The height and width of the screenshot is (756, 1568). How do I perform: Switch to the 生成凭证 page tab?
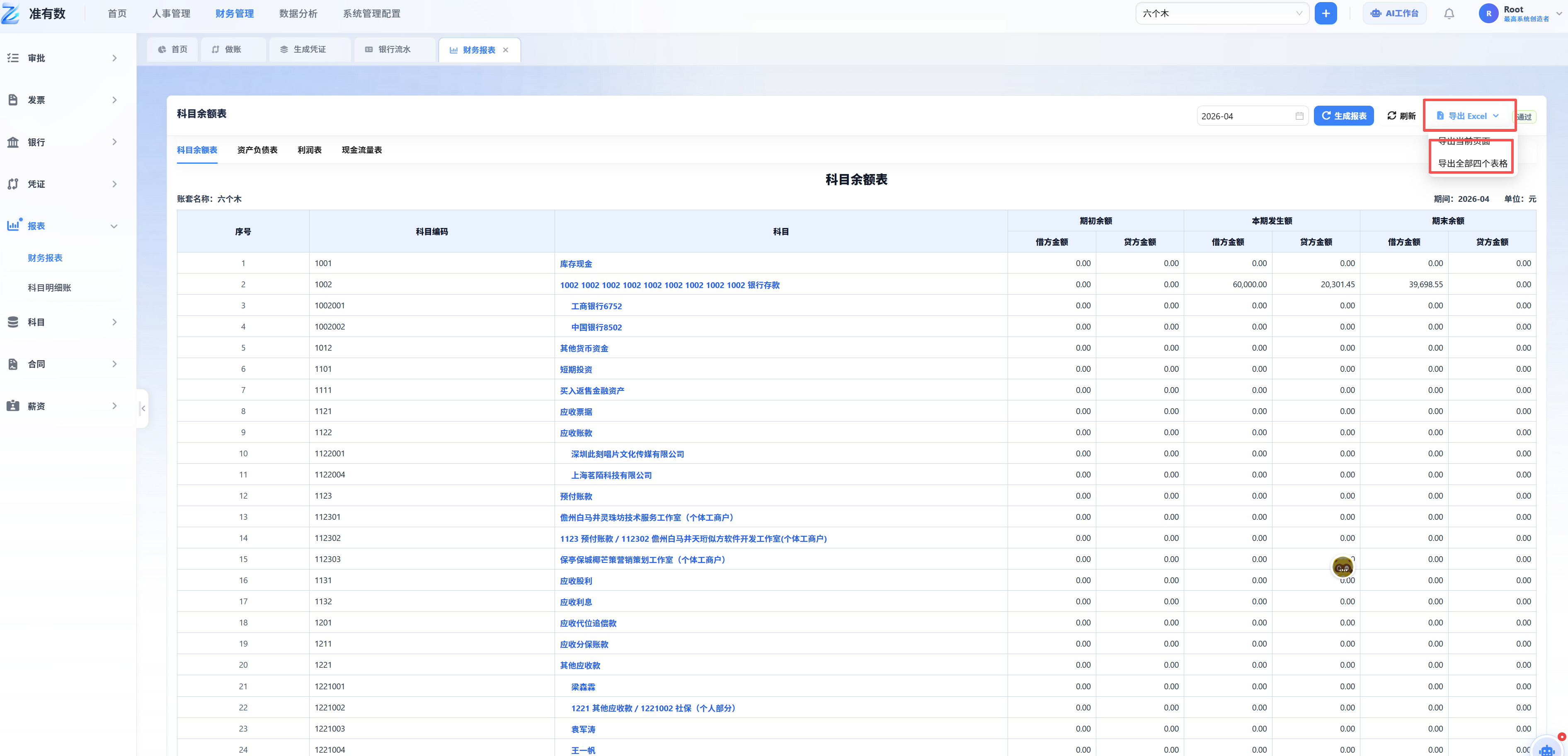(x=310, y=49)
